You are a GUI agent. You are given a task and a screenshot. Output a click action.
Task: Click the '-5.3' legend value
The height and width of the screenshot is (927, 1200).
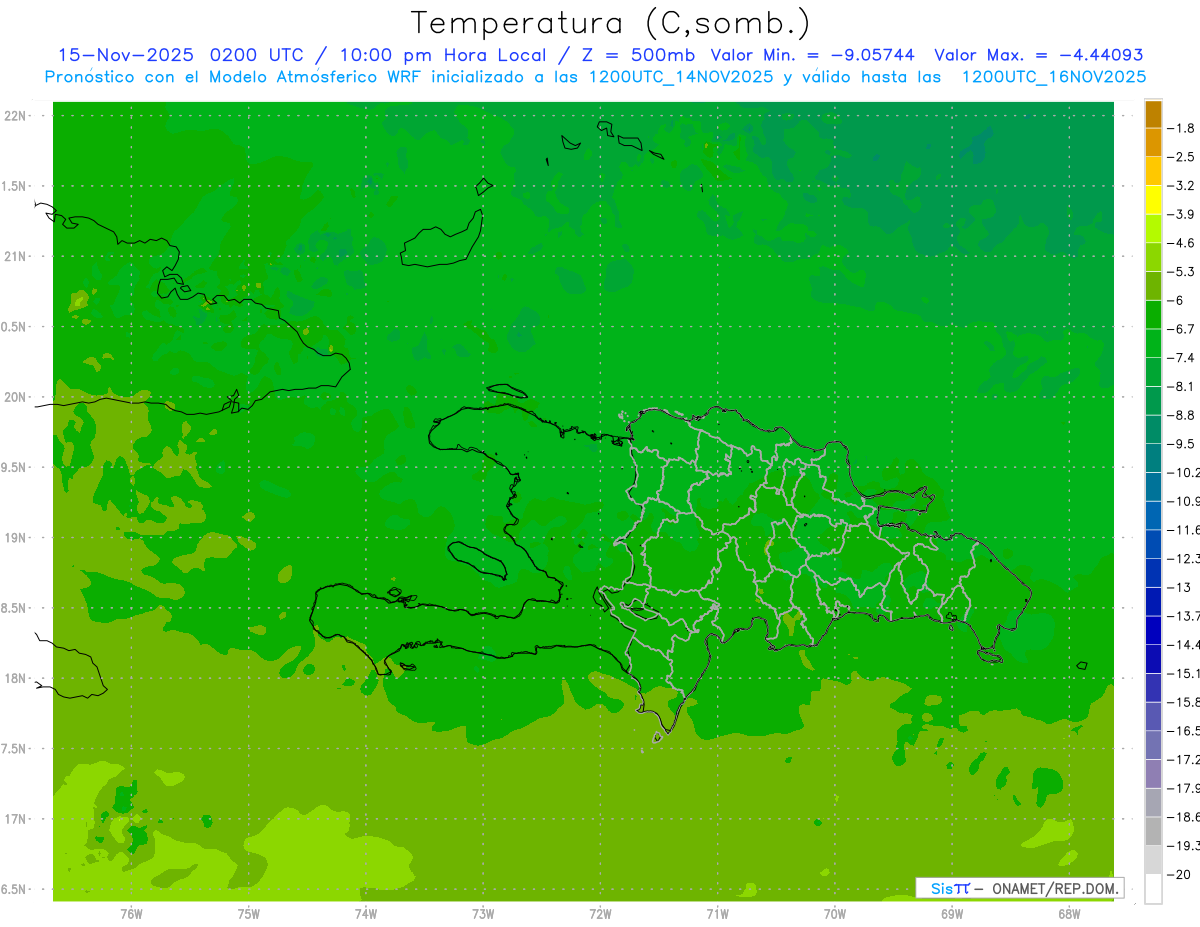[1183, 271]
